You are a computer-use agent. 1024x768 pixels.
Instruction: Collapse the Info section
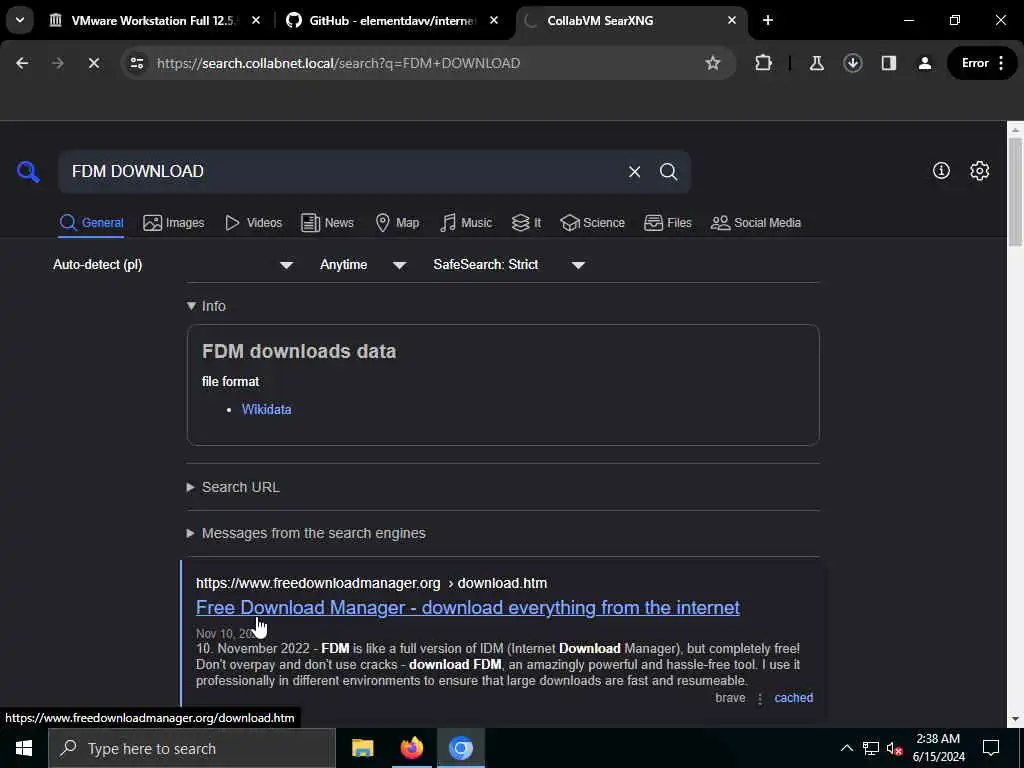(206, 306)
